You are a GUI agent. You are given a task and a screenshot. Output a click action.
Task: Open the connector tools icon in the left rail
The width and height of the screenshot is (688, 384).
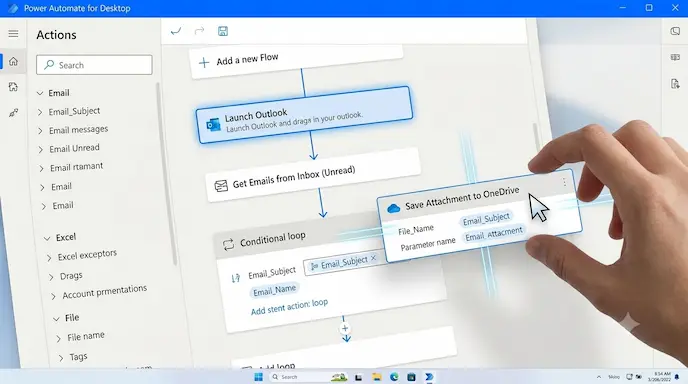(14, 113)
